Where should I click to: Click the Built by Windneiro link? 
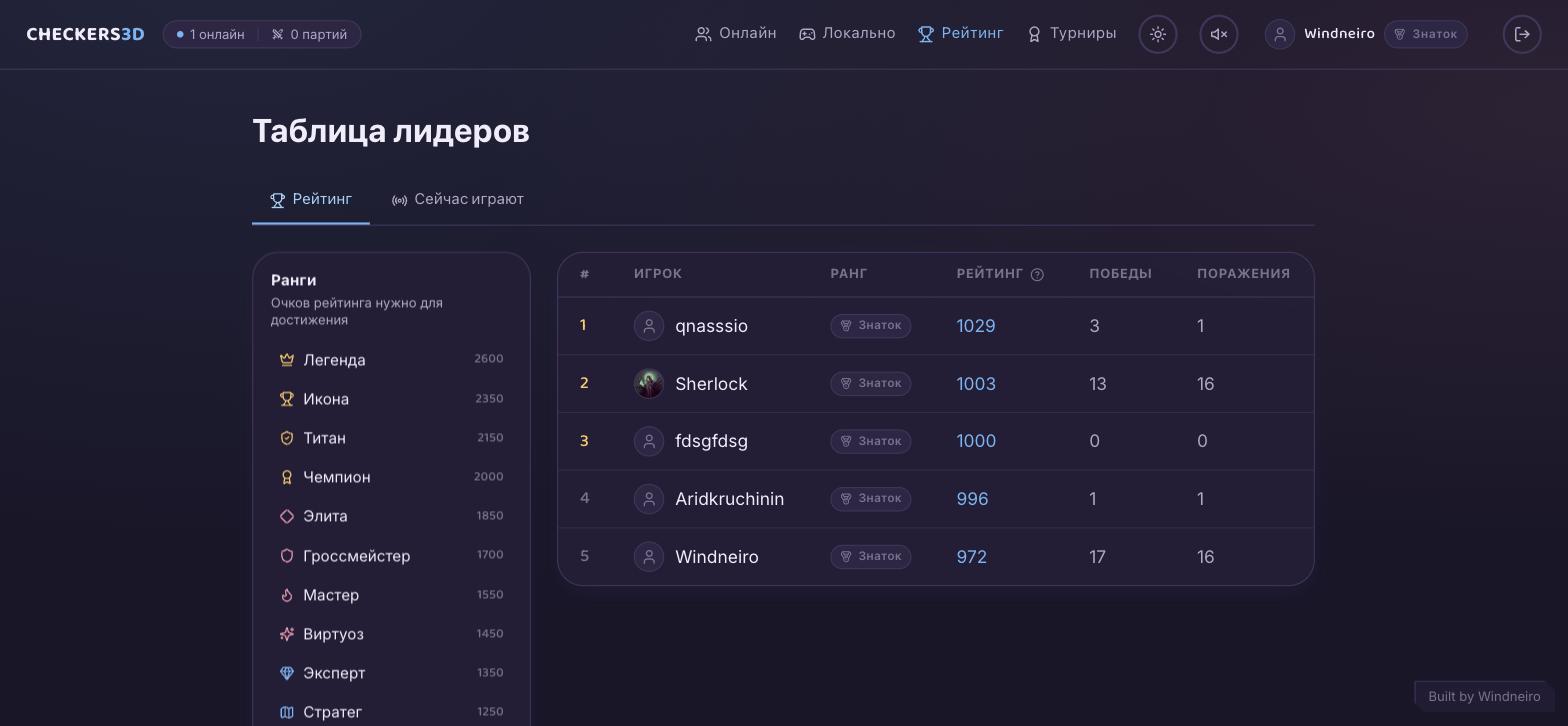point(1484,696)
